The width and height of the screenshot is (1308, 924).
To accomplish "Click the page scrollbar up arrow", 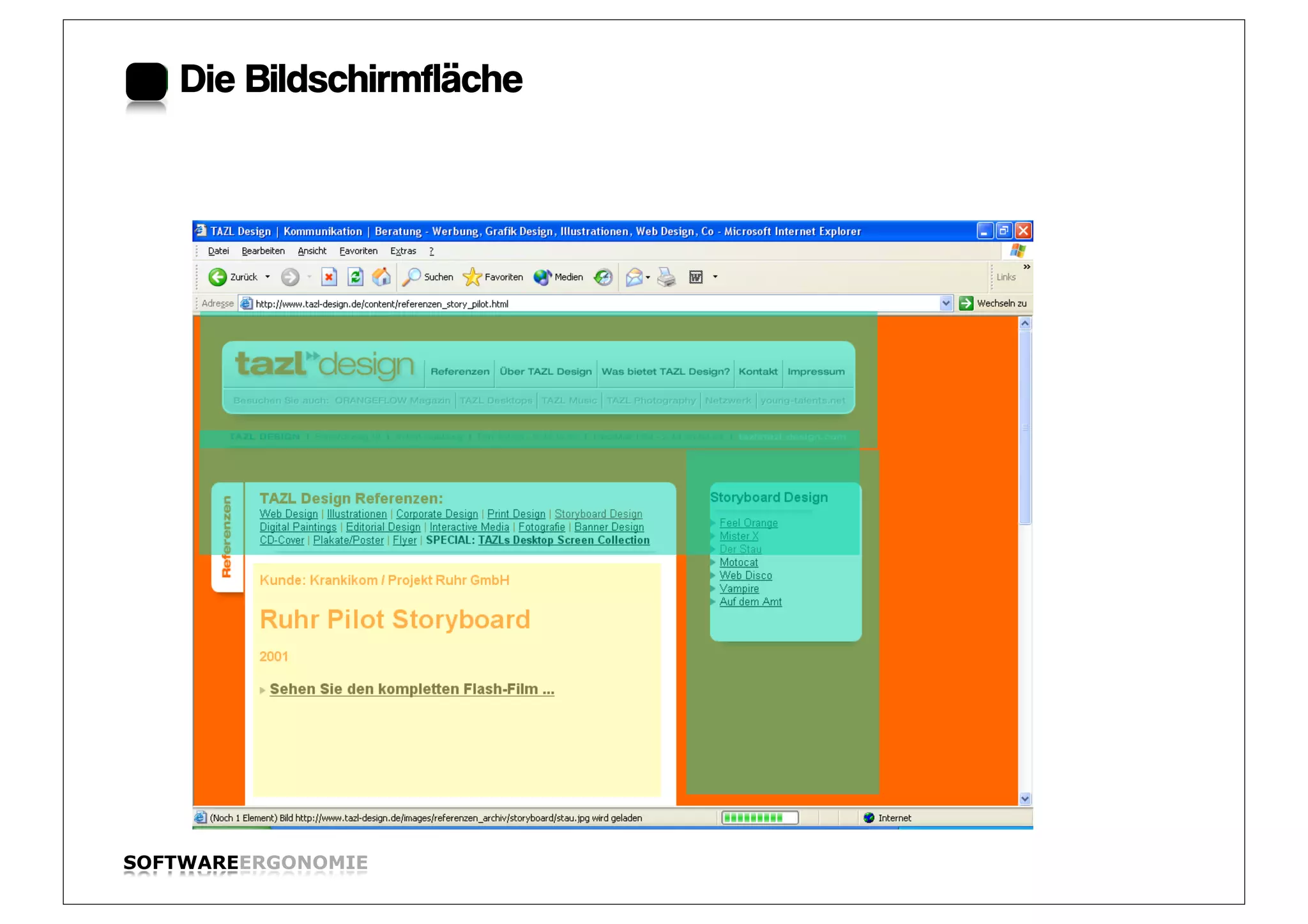I will (x=1025, y=323).
